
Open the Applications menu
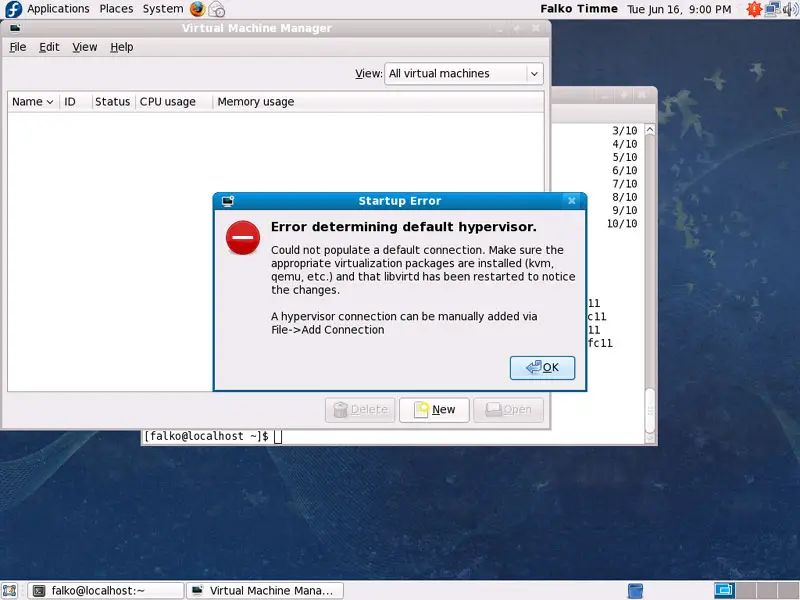[58, 9]
